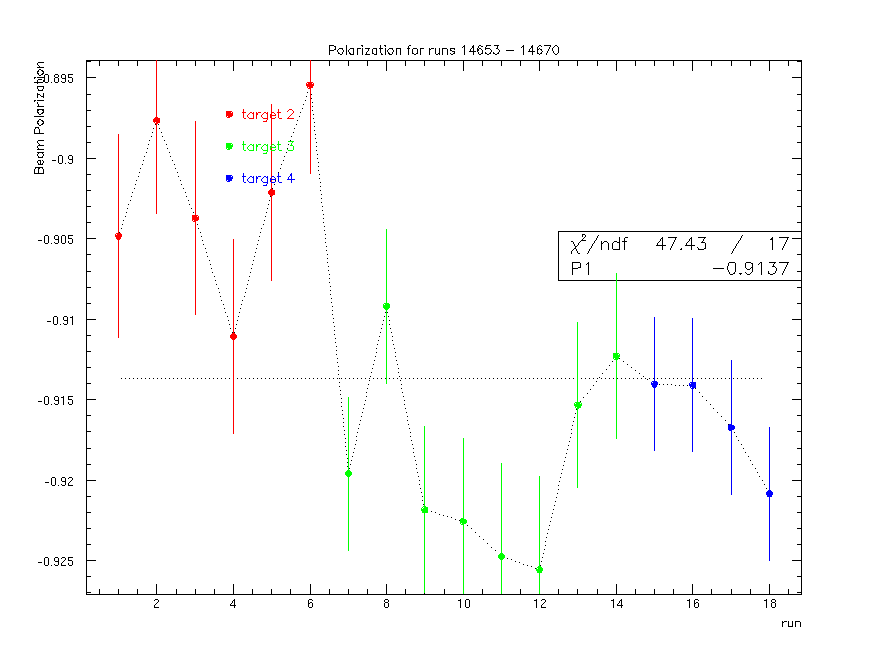Click the y-axis tick label -0.9

pos(62,159)
